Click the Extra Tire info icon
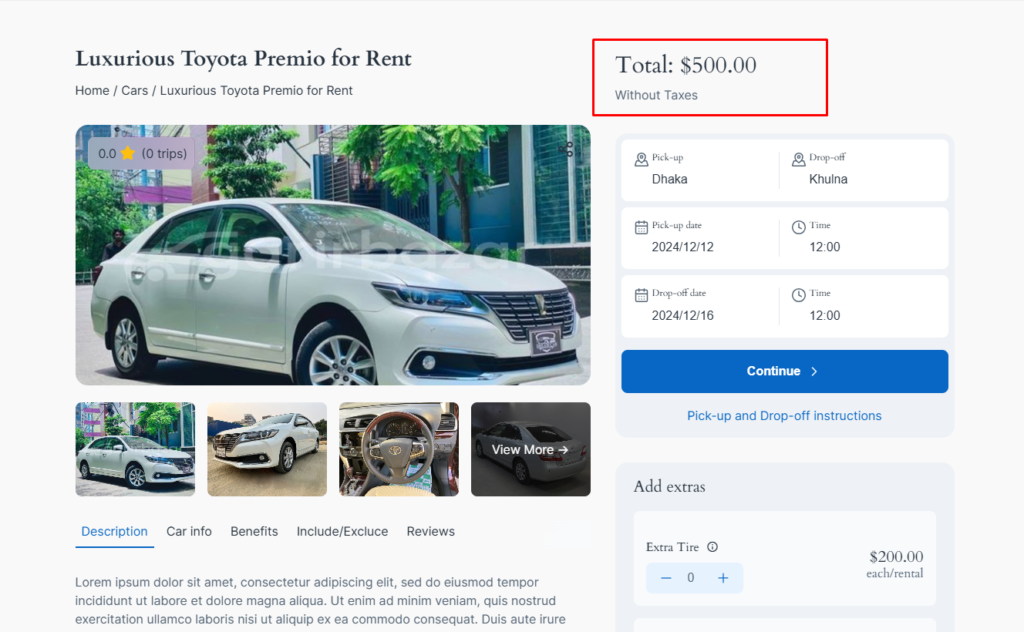Viewport: 1024px width, 632px height. [712, 547]
